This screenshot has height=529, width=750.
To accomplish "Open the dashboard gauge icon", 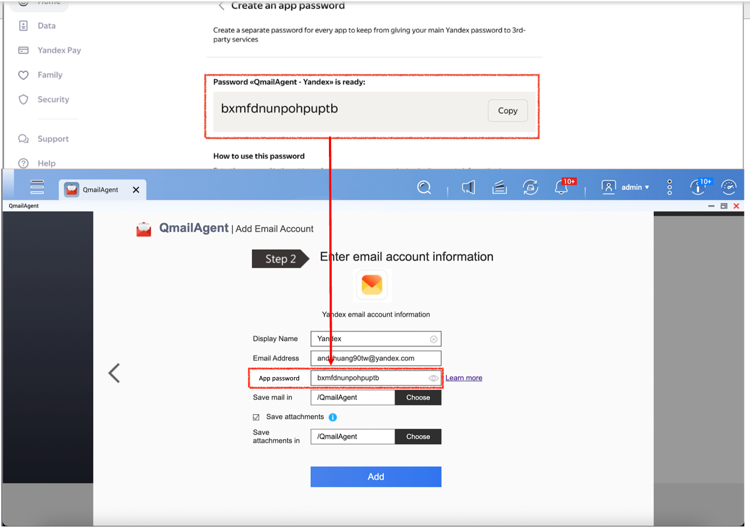I will (729, 187).
